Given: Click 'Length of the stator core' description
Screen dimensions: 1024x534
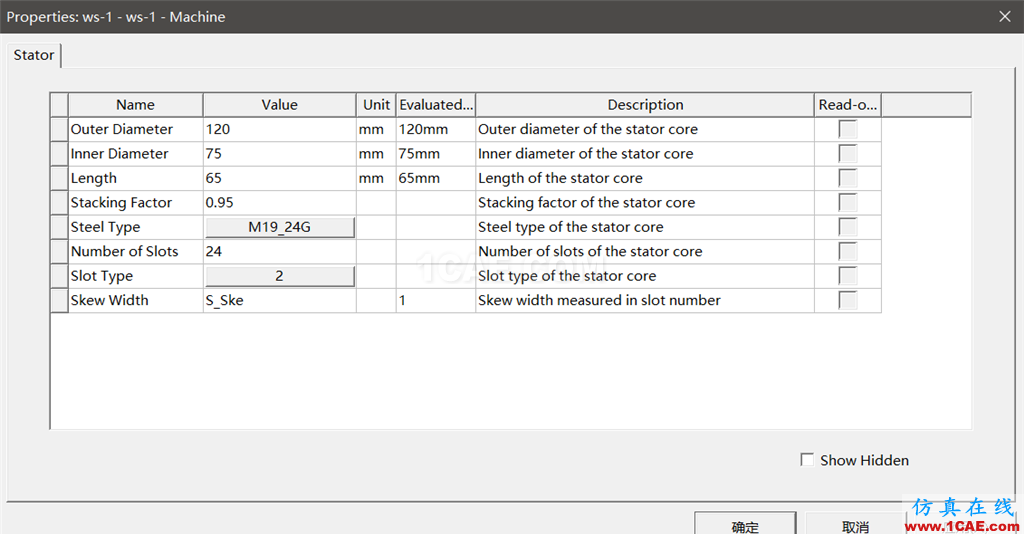Looking at the screenshot, I should click(x=645, y=178).
